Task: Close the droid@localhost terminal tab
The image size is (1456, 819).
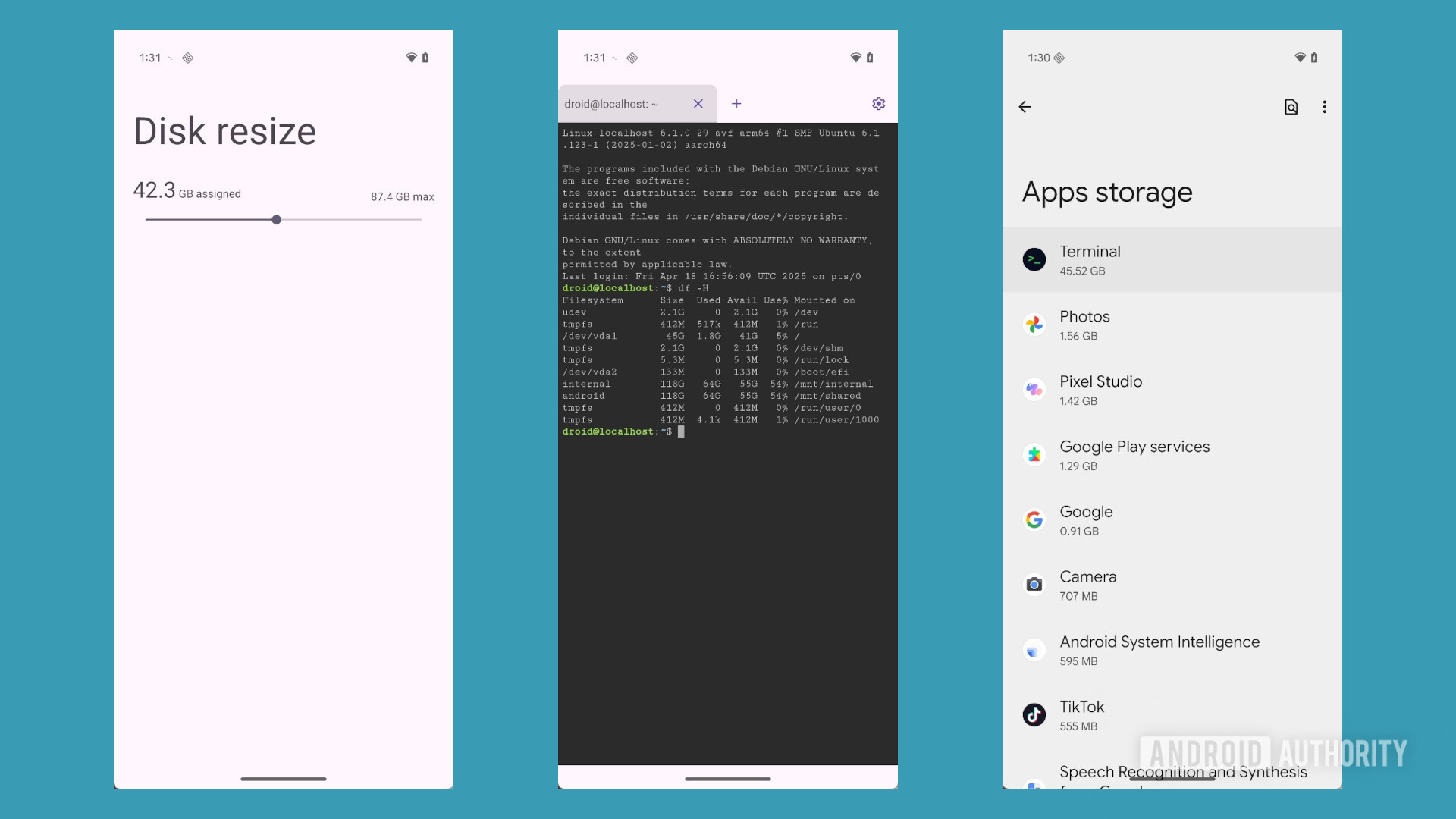Action: (698, 104)
